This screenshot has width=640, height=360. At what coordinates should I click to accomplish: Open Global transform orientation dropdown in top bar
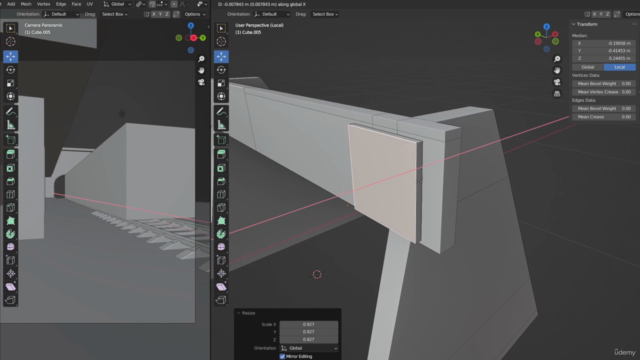pos(117,4)
